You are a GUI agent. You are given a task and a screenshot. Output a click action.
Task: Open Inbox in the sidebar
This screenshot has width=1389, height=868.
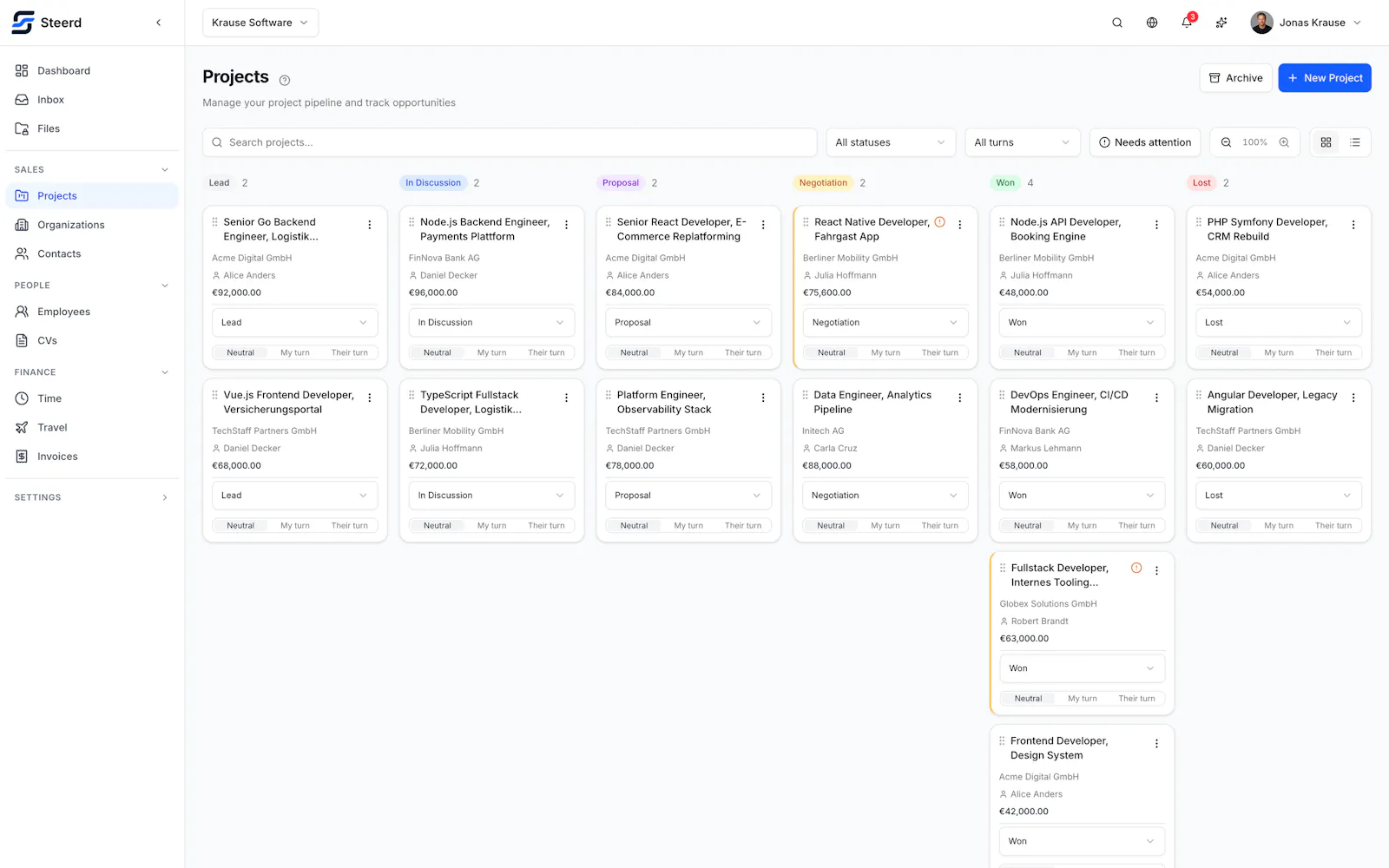coord(92,100)
